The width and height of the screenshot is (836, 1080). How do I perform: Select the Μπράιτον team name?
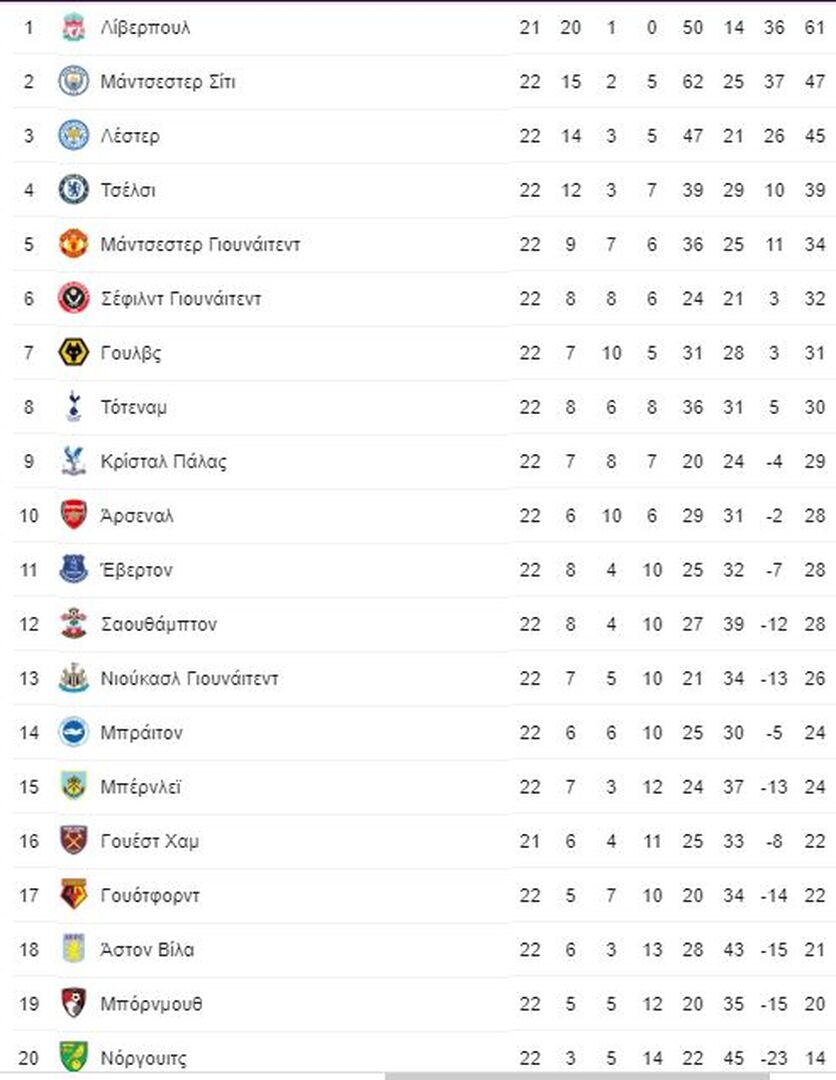point(142,733)
